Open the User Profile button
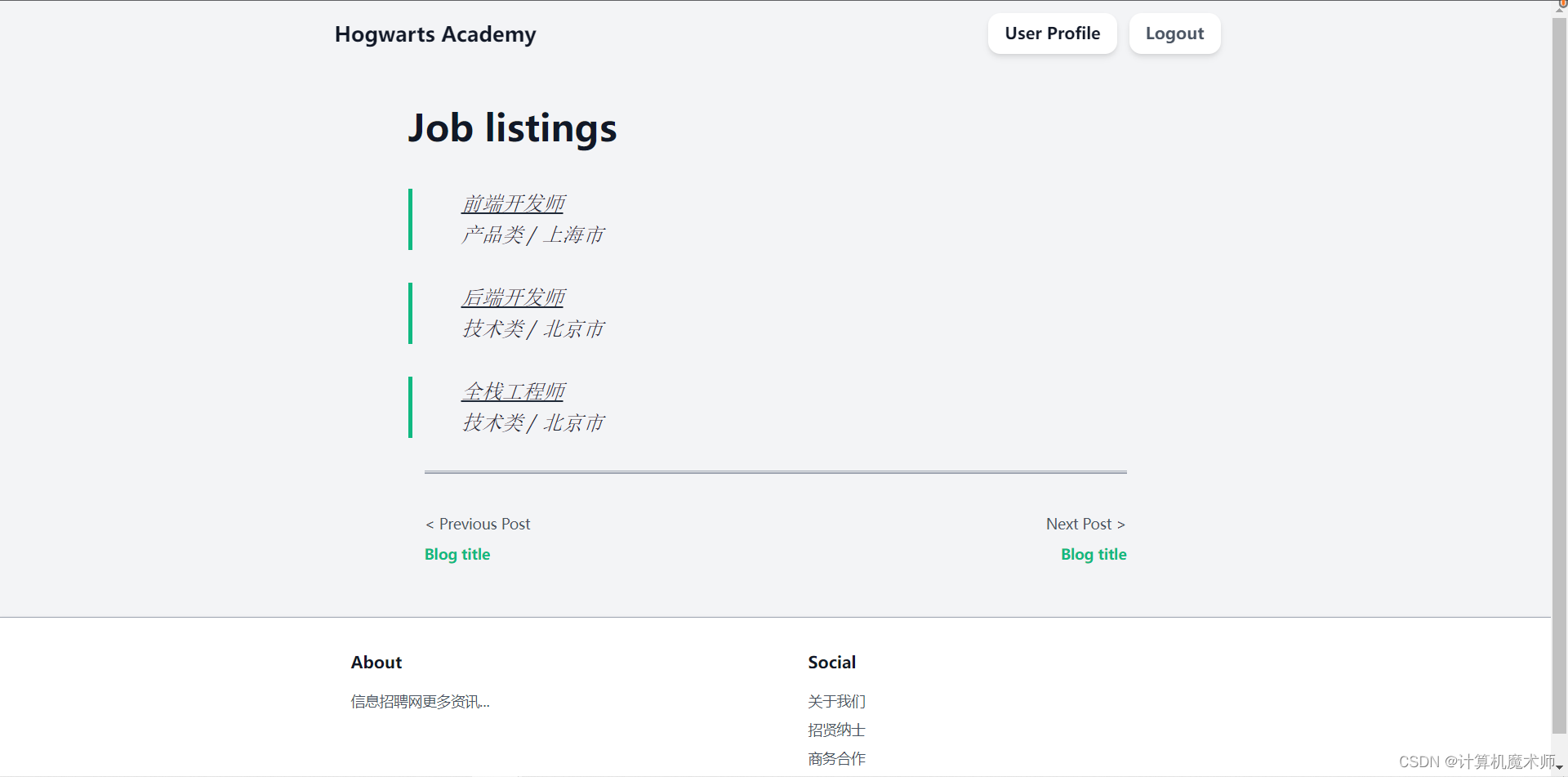 pyautogui.click(x=1052, y=33)
